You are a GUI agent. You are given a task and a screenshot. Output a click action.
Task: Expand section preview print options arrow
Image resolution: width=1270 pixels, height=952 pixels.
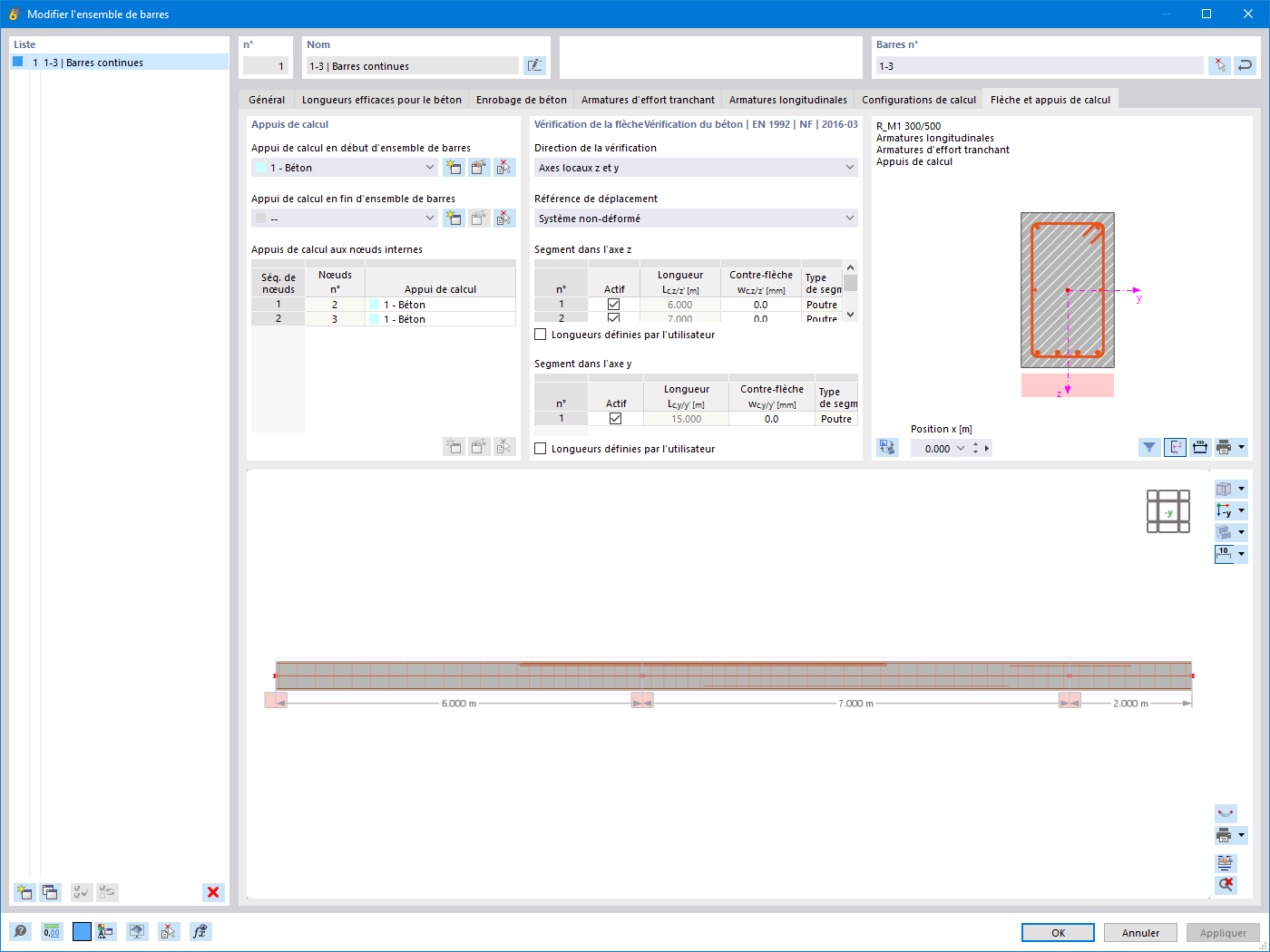(x=1242, y=447)
